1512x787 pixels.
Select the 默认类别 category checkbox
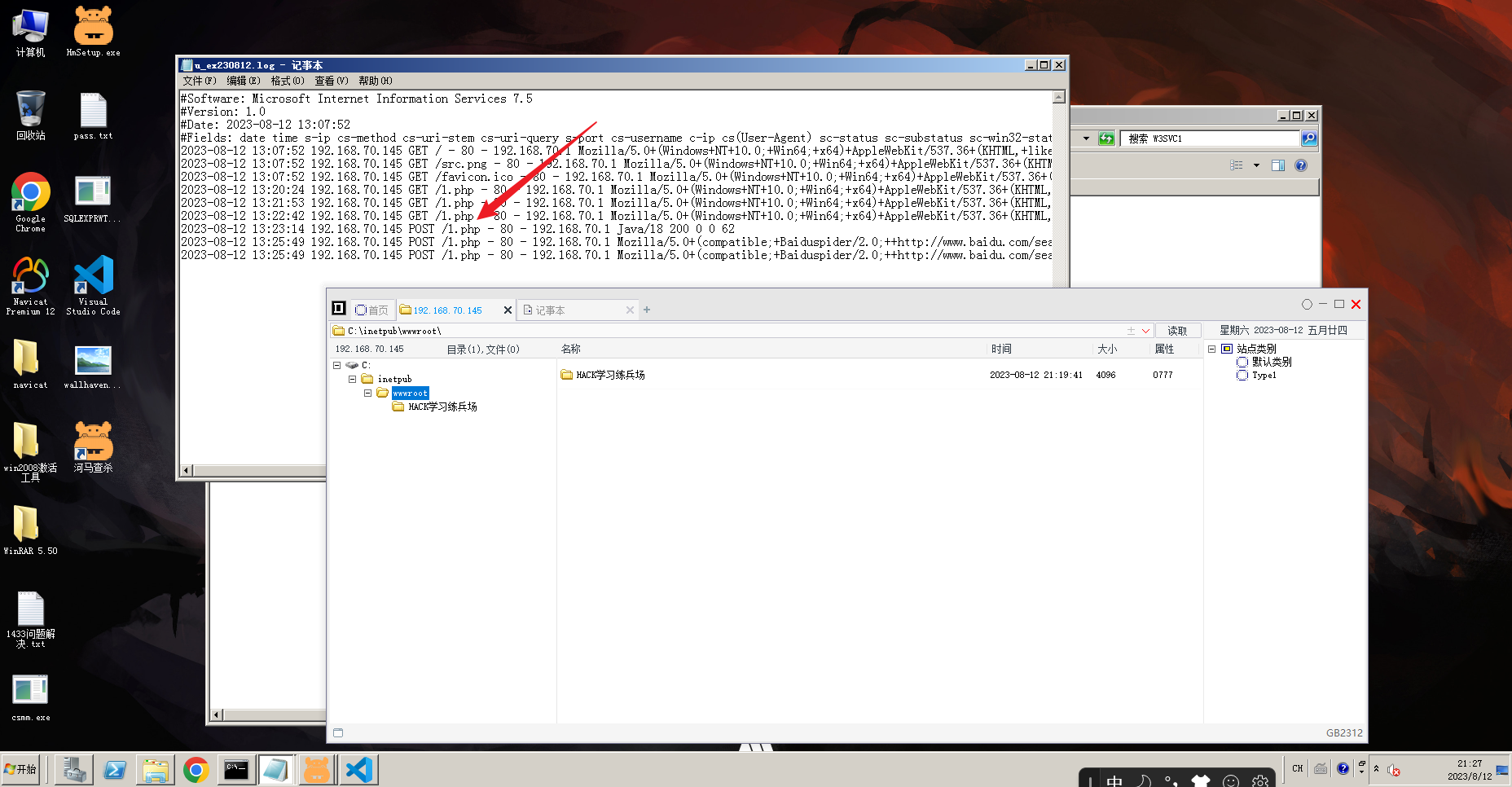pyautogui.click(x=1242, y=362)
